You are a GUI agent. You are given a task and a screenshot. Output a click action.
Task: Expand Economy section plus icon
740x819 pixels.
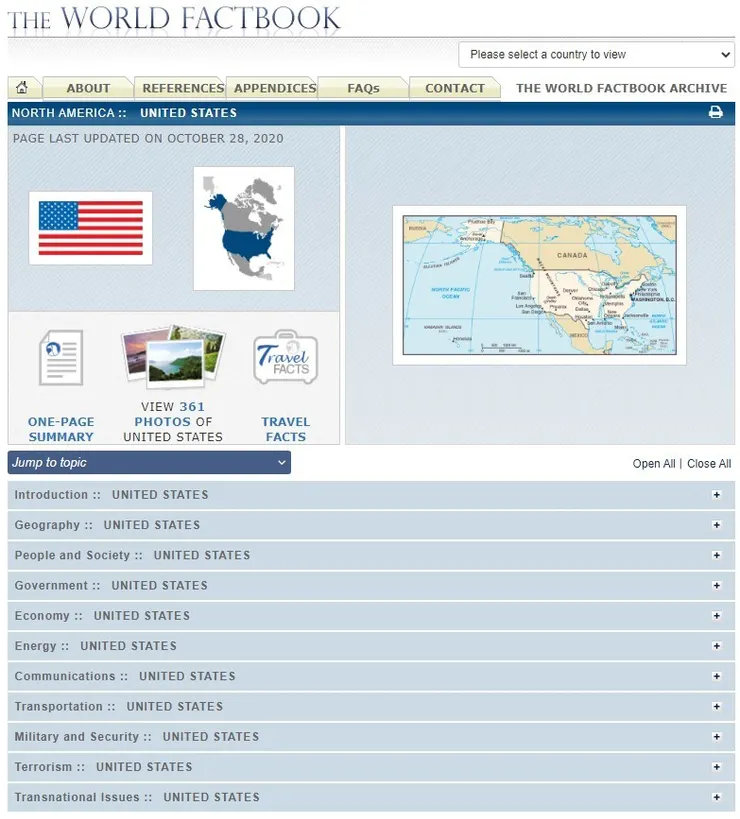coord(716,616)
